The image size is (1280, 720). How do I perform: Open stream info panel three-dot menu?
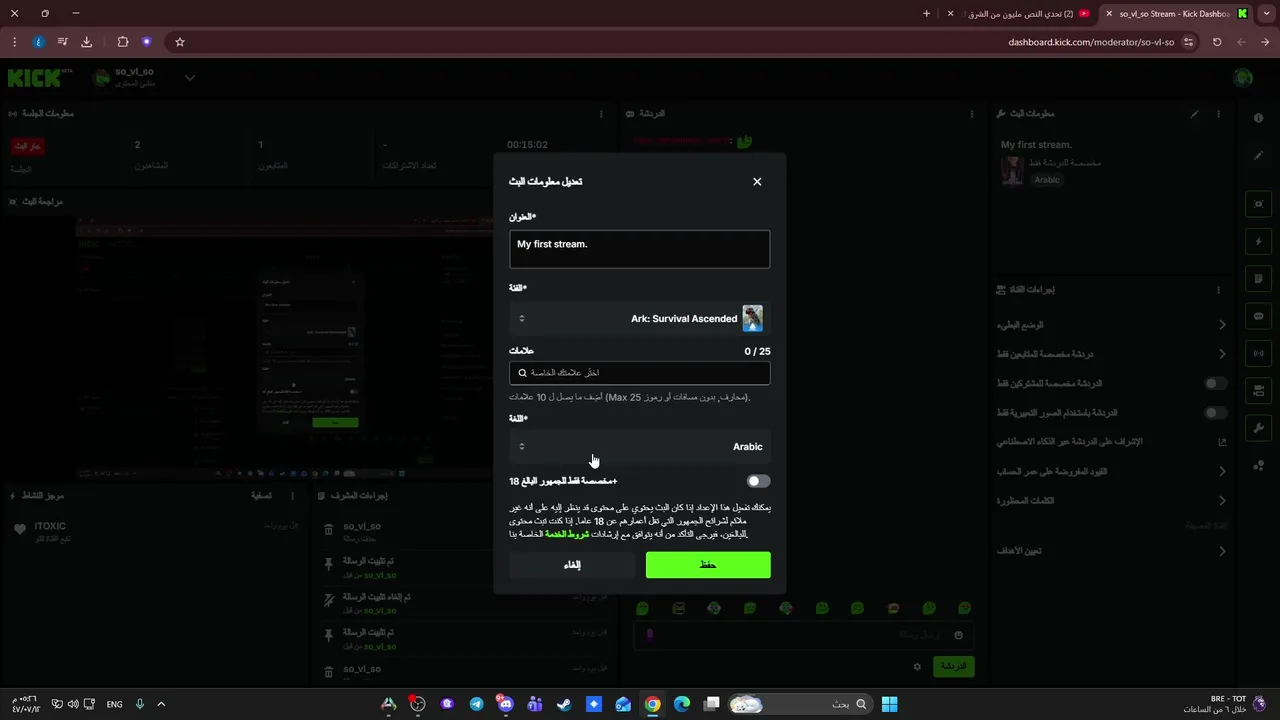tap(1218, 114)
